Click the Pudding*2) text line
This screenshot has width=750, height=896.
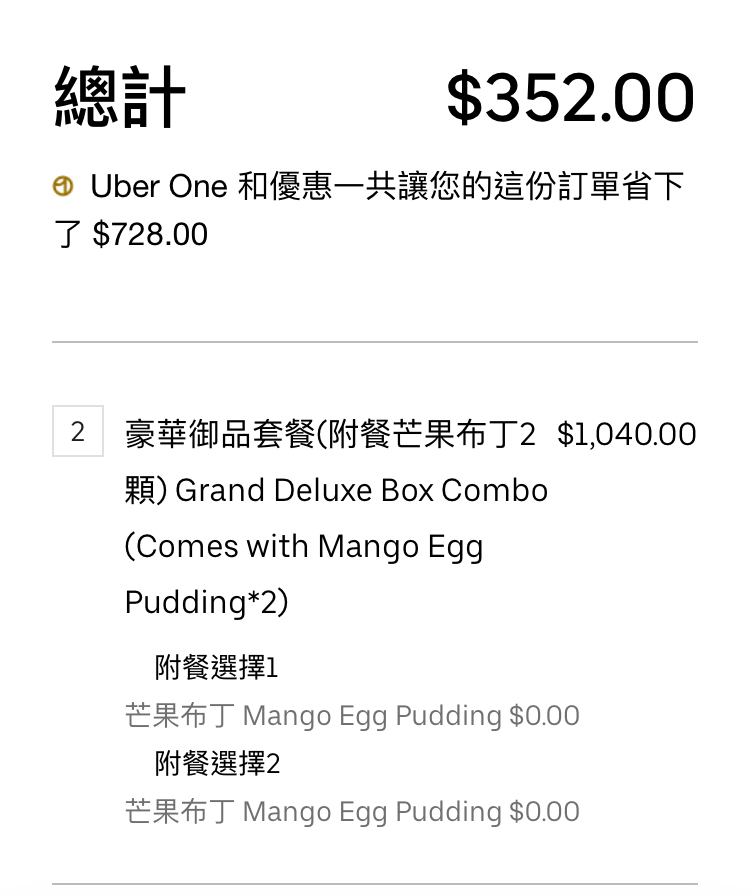[207, 603]
